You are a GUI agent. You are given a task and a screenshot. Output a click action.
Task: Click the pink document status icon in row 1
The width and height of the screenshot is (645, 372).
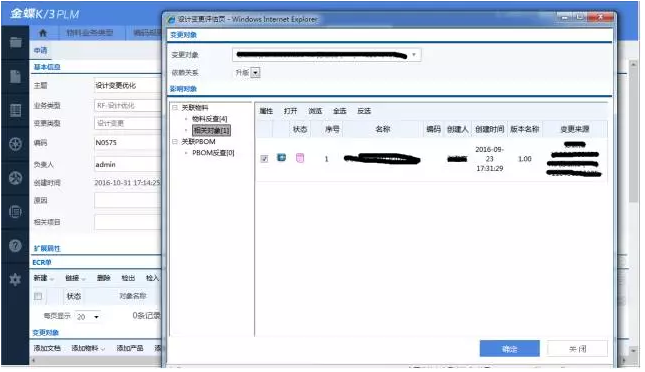300,158
